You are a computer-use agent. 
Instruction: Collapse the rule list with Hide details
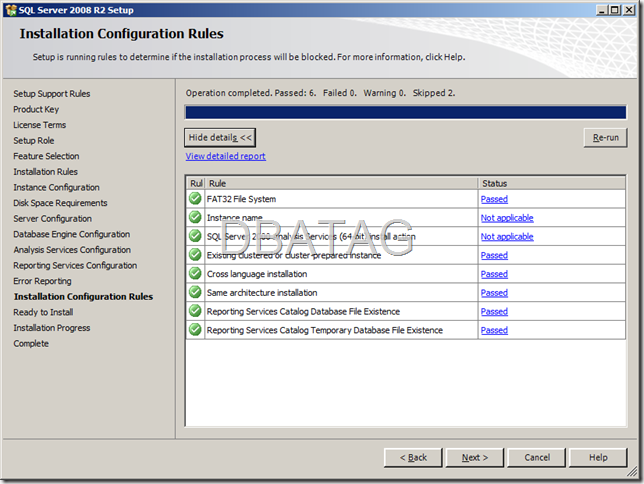tap(220, 137)
